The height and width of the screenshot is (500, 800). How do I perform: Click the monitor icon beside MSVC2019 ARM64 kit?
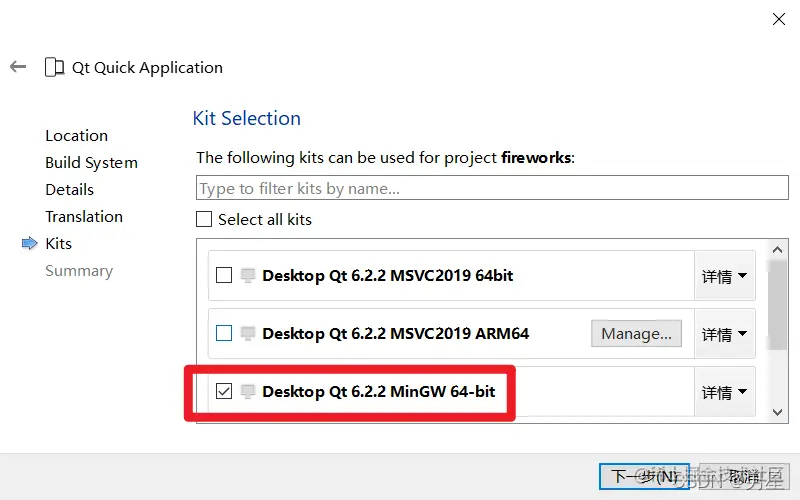pyautogui.click(x=248, y=334)
